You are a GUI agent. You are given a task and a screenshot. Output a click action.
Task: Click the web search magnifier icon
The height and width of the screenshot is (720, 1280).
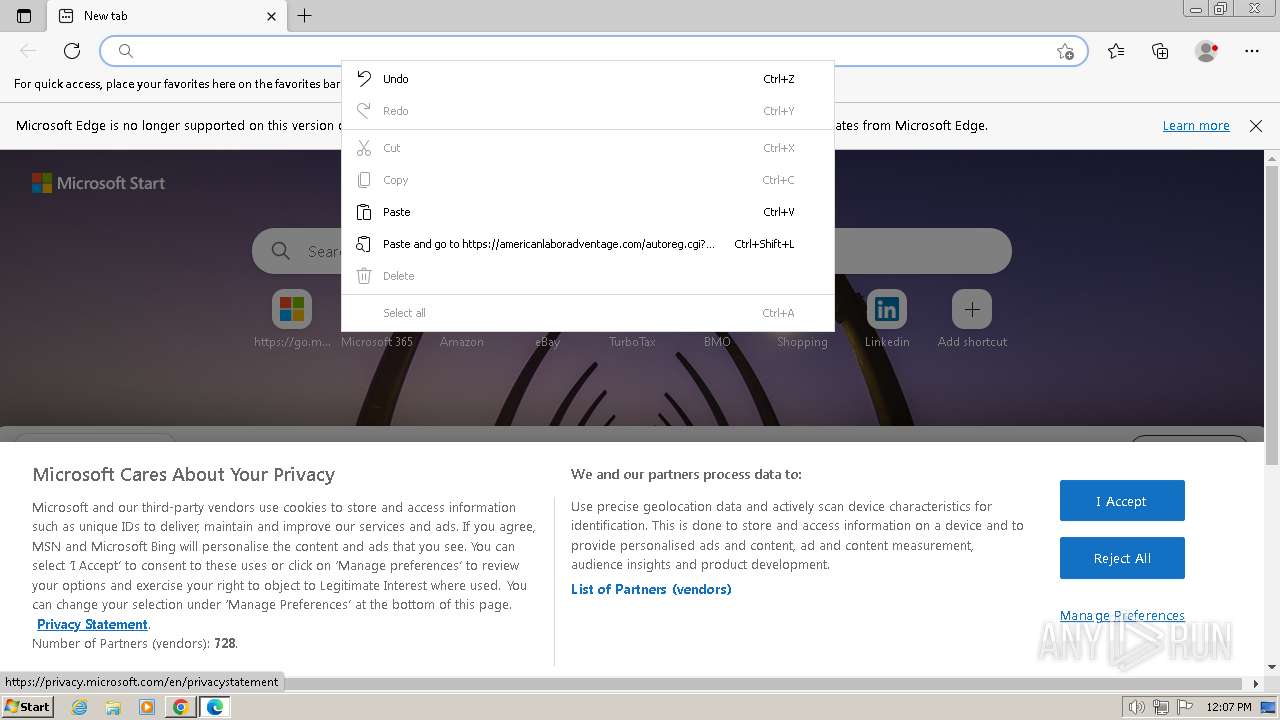coord(281,251)
